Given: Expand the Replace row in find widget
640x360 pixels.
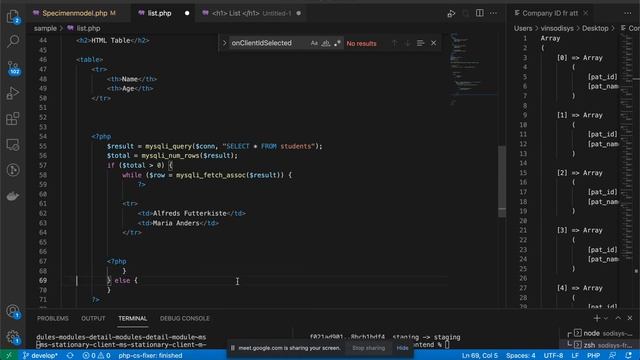Looking at the screenshot, I should tap(224, 43).
